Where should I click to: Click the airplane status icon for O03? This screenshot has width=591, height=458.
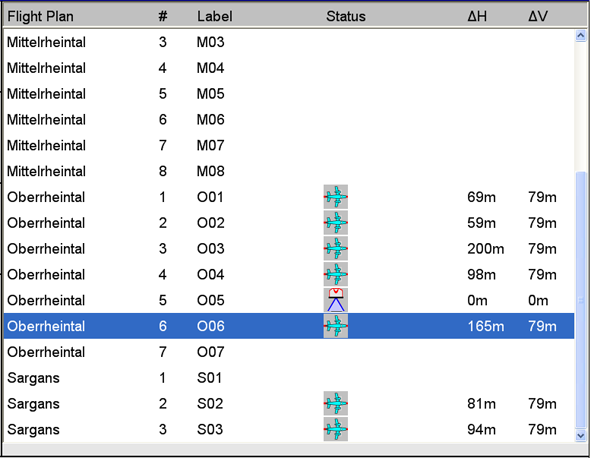pyautogui.click(x=335, y=248)
